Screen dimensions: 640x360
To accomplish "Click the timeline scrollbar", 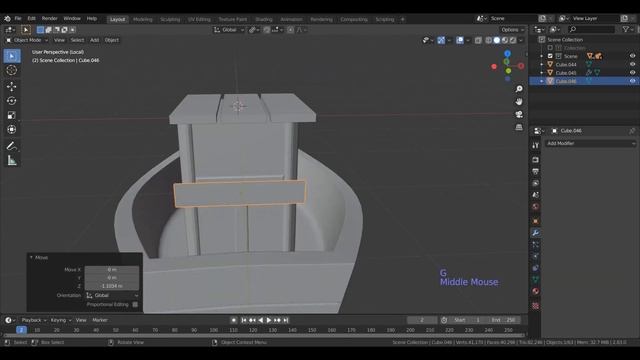I will (x=264, y=336).
